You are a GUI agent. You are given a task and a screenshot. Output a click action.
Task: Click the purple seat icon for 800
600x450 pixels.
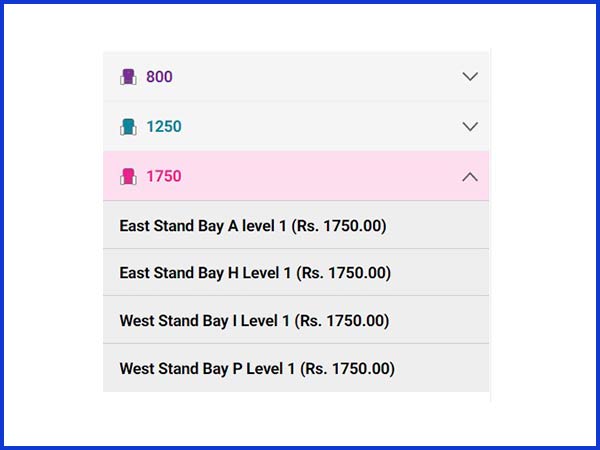click(x=128, y=77)
